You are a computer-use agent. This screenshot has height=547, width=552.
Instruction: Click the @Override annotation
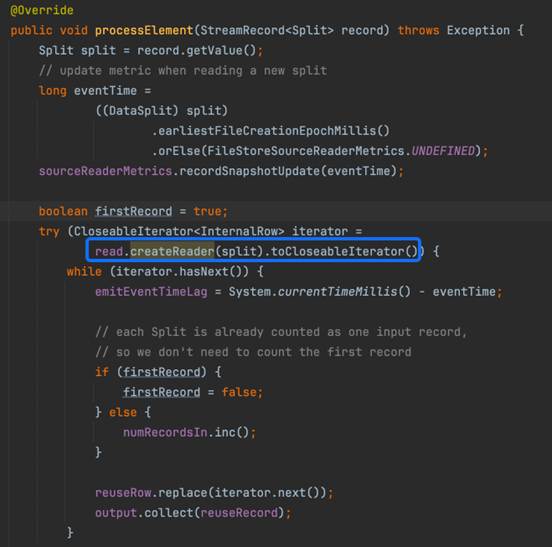(x=42, y=10)
